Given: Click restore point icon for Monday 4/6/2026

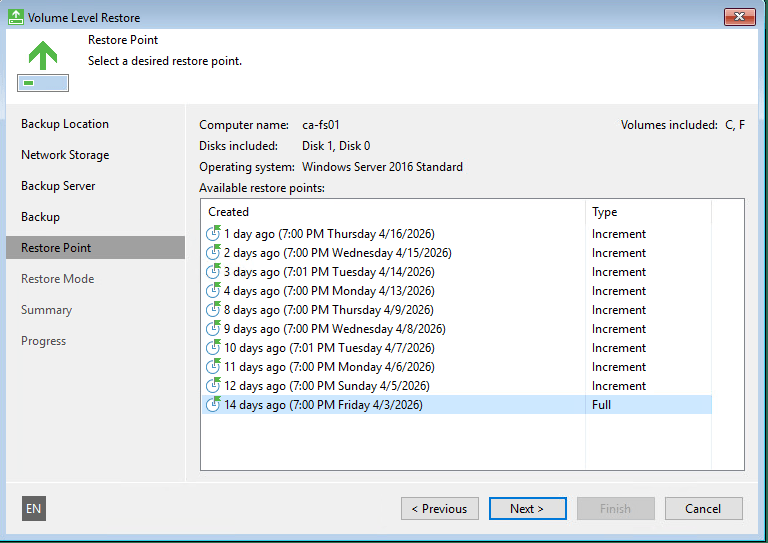Looking at the screenshot, I should 213,367.
